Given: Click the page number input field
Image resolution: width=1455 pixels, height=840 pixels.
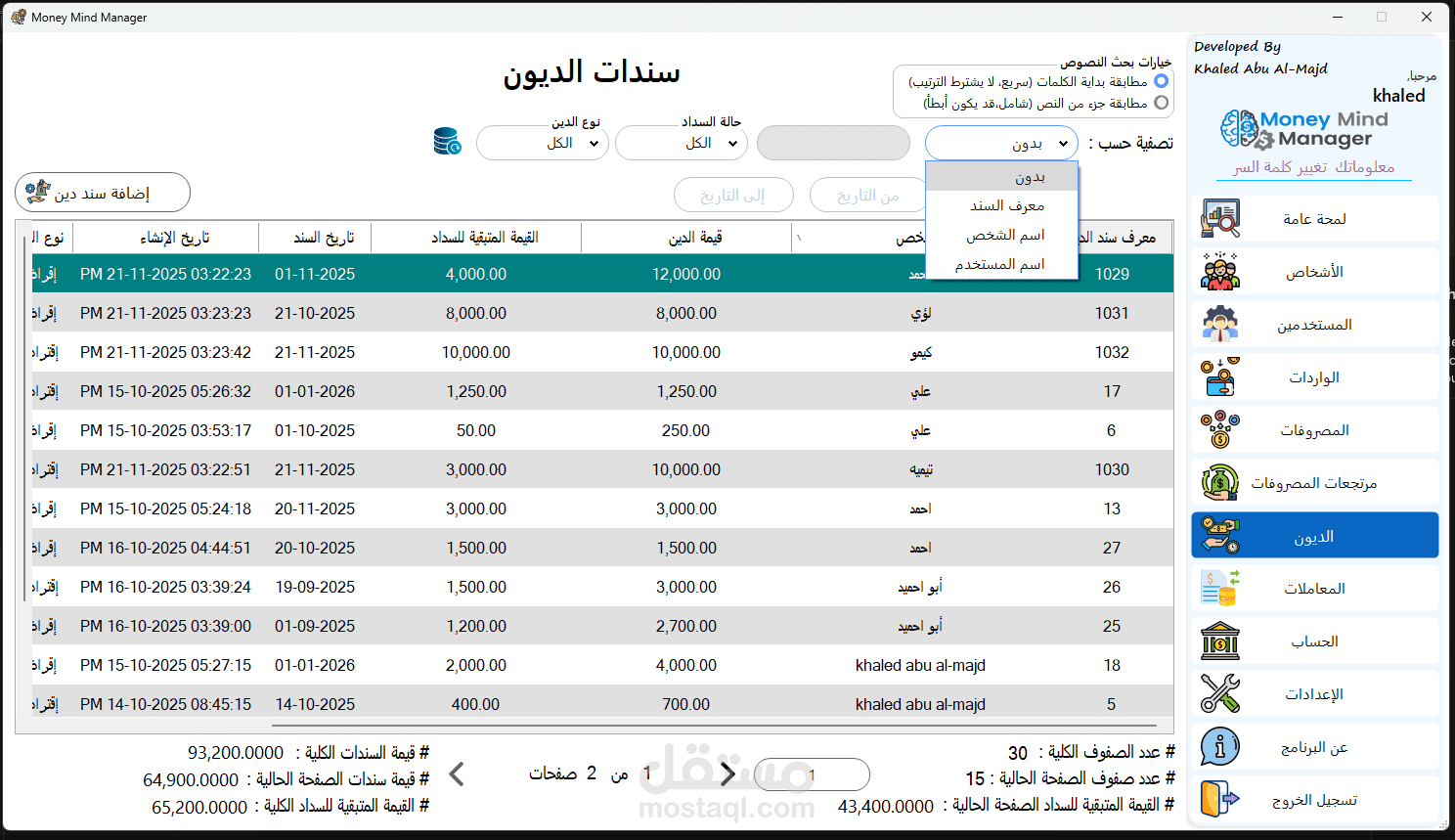Looking at the screenshot, I should tap(812, 774).
